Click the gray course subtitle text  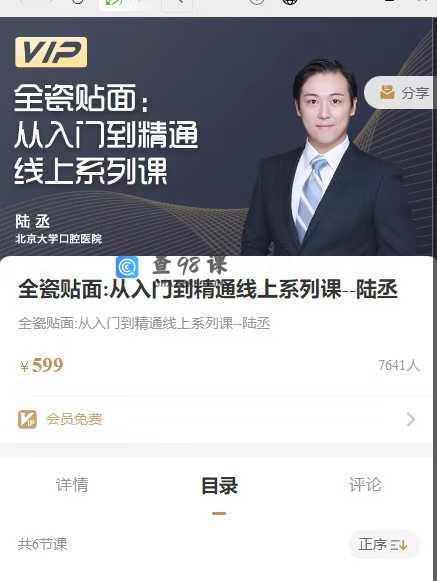144,323
